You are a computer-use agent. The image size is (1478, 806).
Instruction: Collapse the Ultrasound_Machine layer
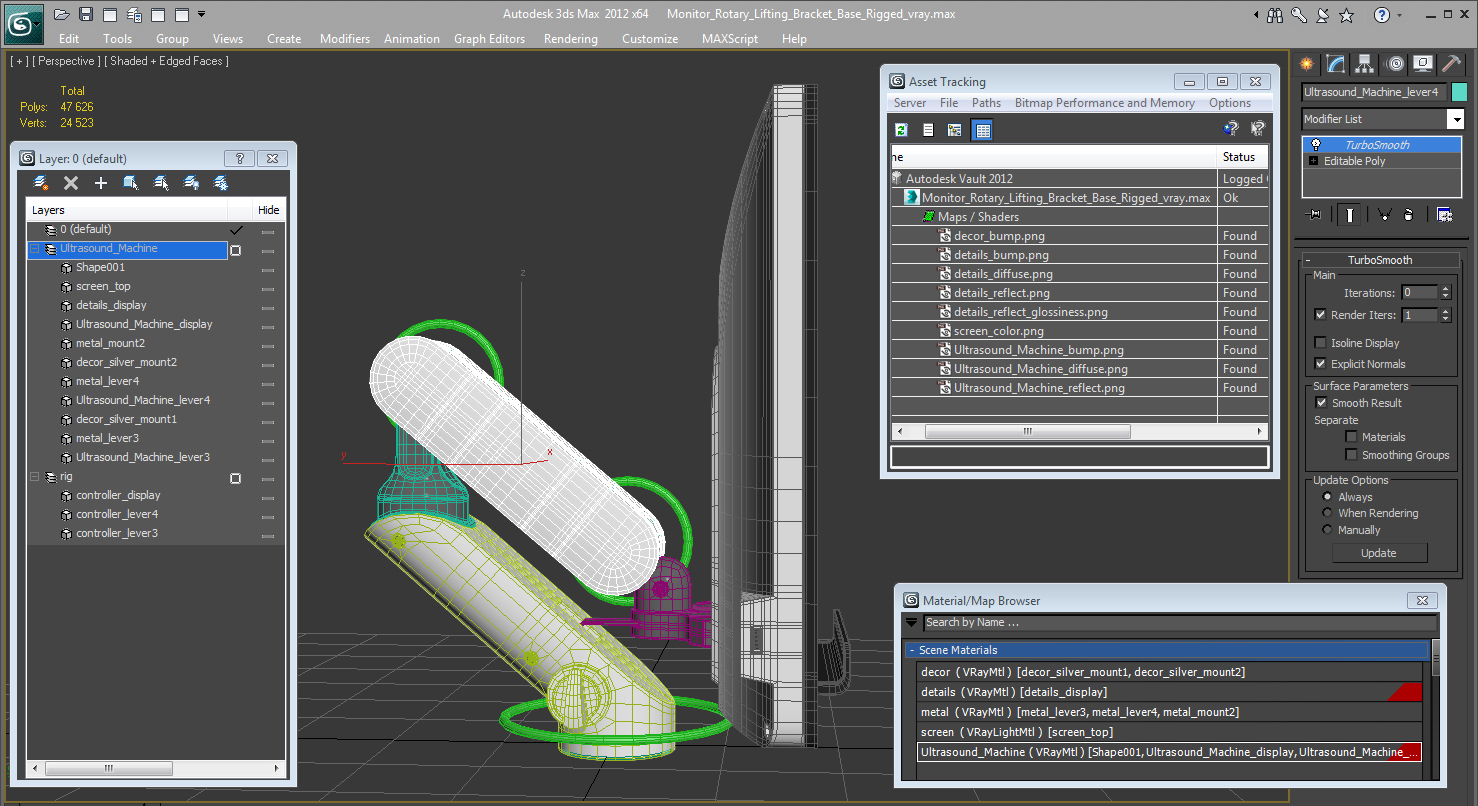pyautogui.click(x=34, y=248)
